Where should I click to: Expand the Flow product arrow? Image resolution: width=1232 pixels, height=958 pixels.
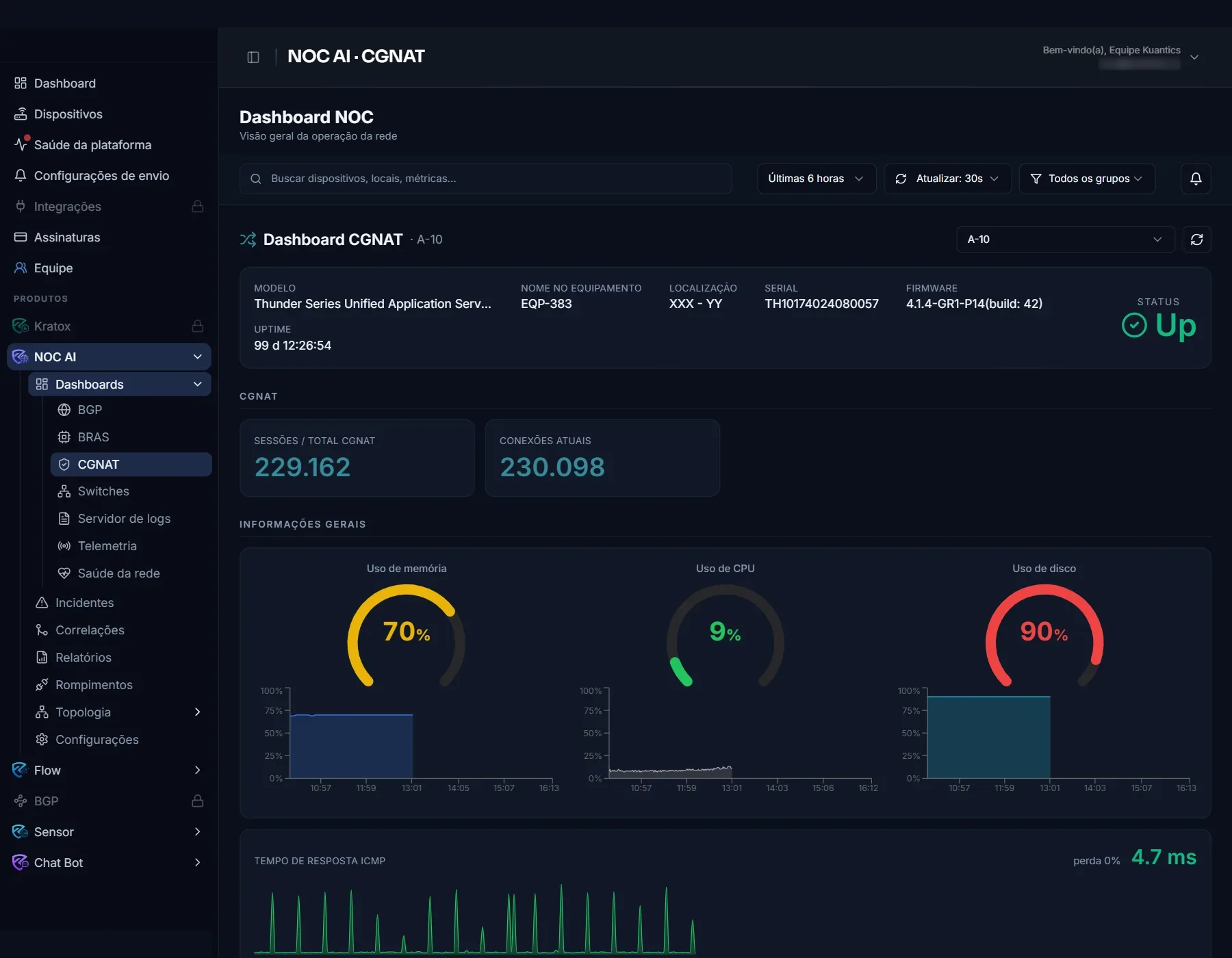(x=198, y=771)
